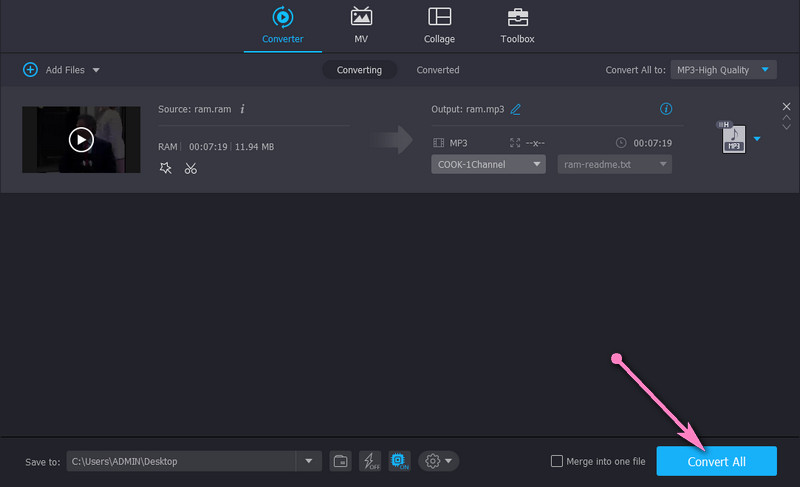
Task: Toggle GPU hardware acceleration chip icon
Action: [399, 461]
